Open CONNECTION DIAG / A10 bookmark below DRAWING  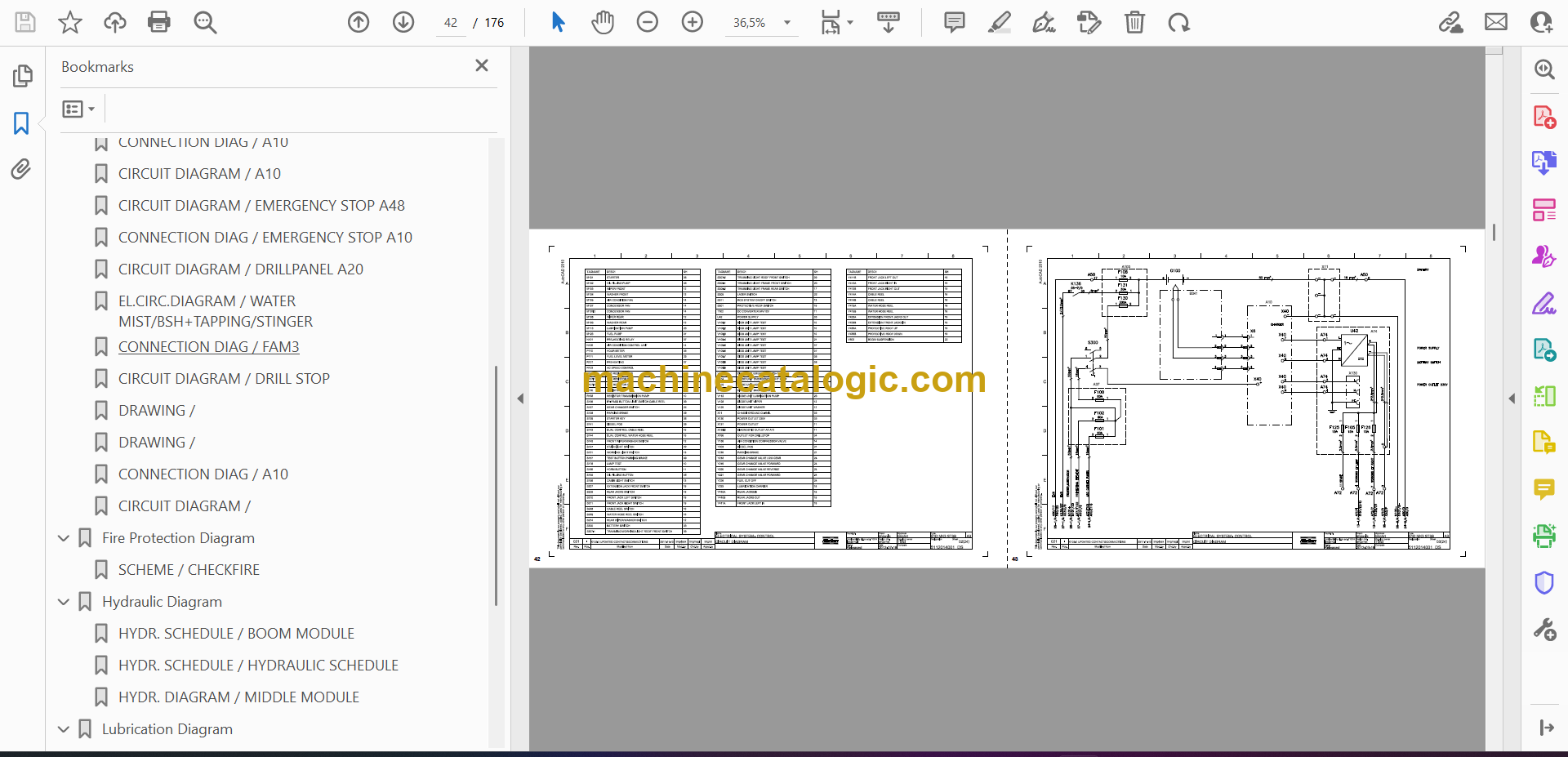click(x=203, y=474)
